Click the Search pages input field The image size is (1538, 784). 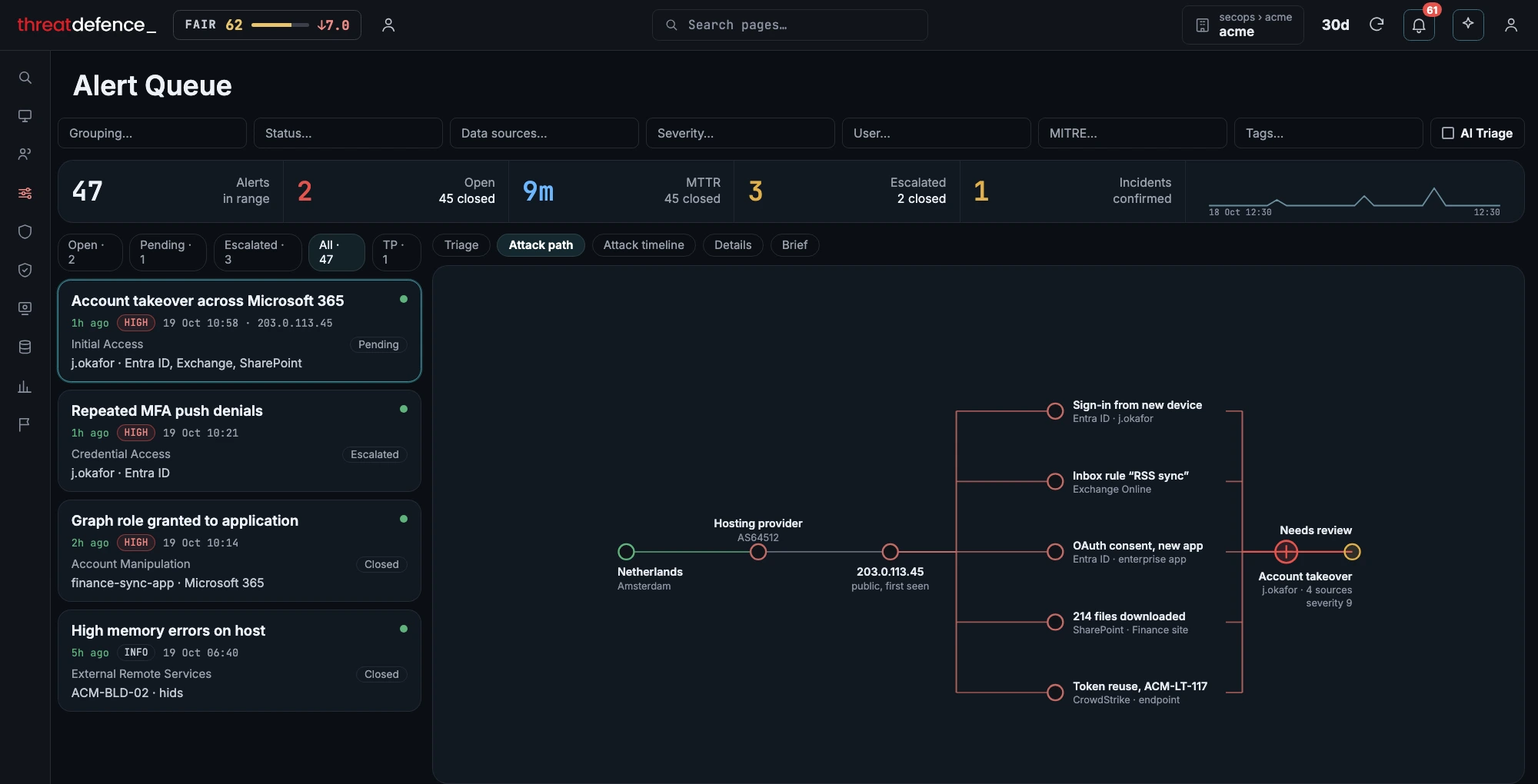(x=790, y=25)
